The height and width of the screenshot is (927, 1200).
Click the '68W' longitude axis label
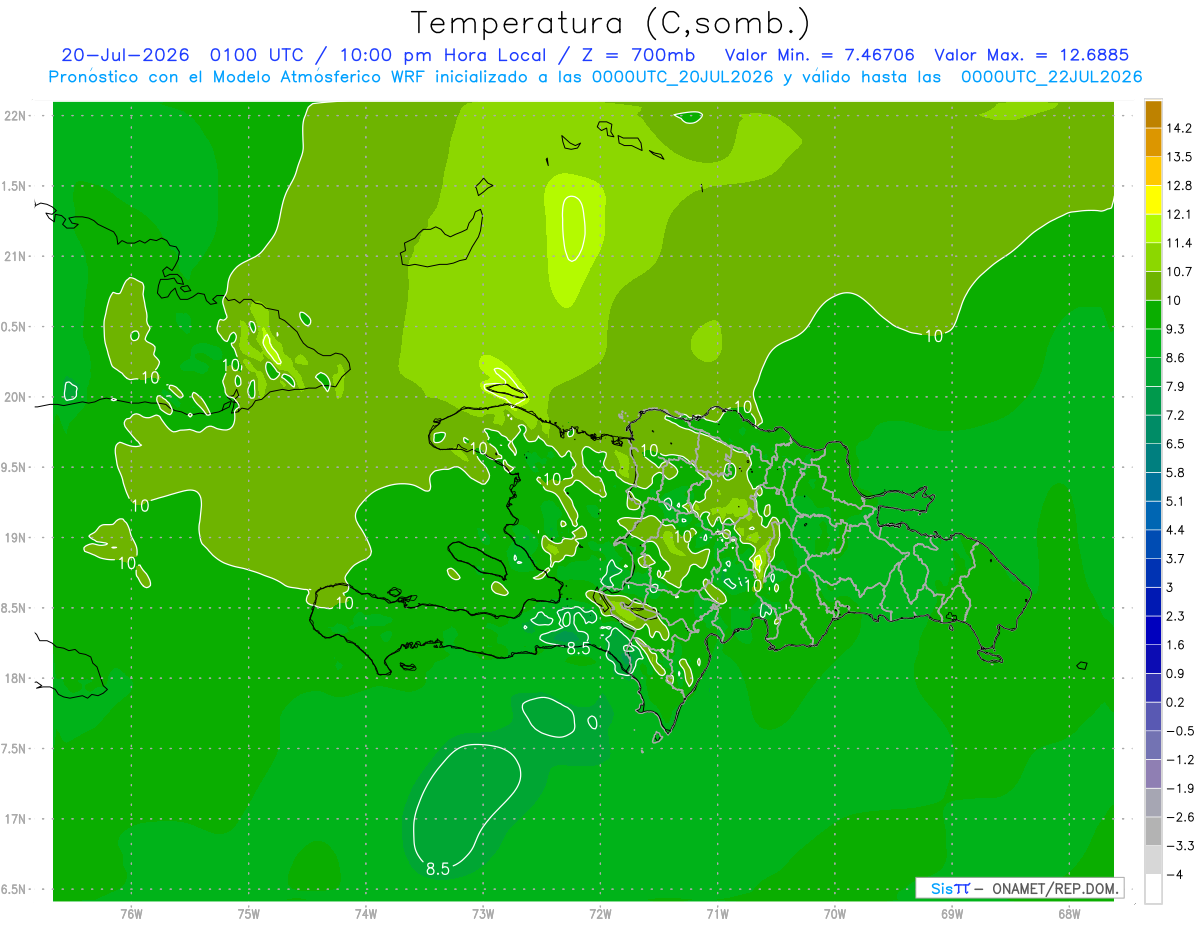click(x=1068, y=914)
